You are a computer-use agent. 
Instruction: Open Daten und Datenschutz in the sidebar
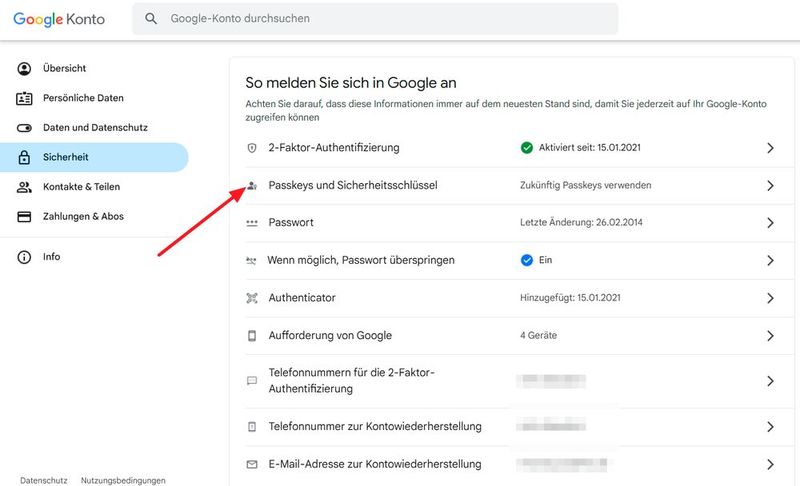click(94, 127)
